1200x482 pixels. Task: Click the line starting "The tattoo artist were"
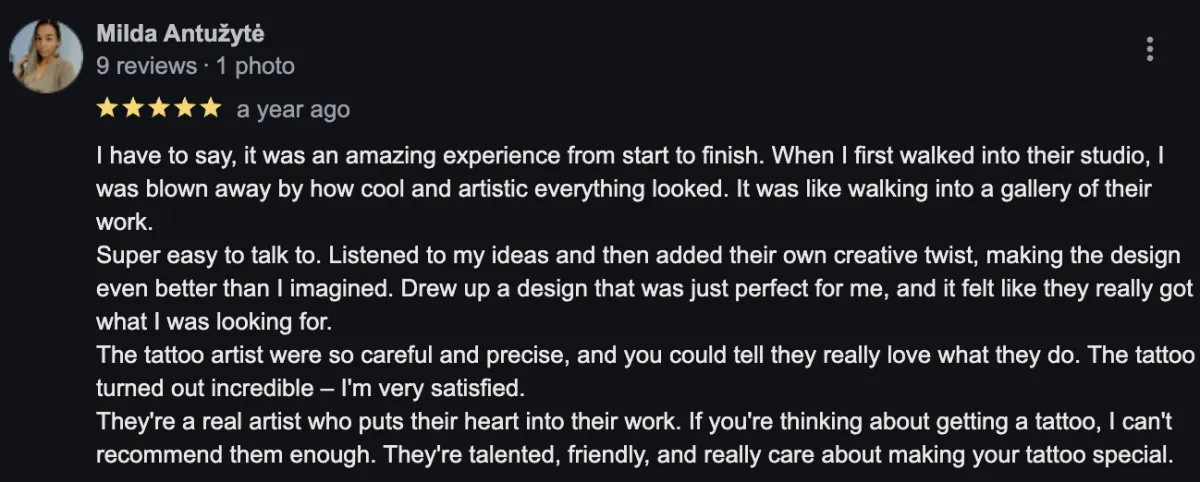[x=645, y=354]
